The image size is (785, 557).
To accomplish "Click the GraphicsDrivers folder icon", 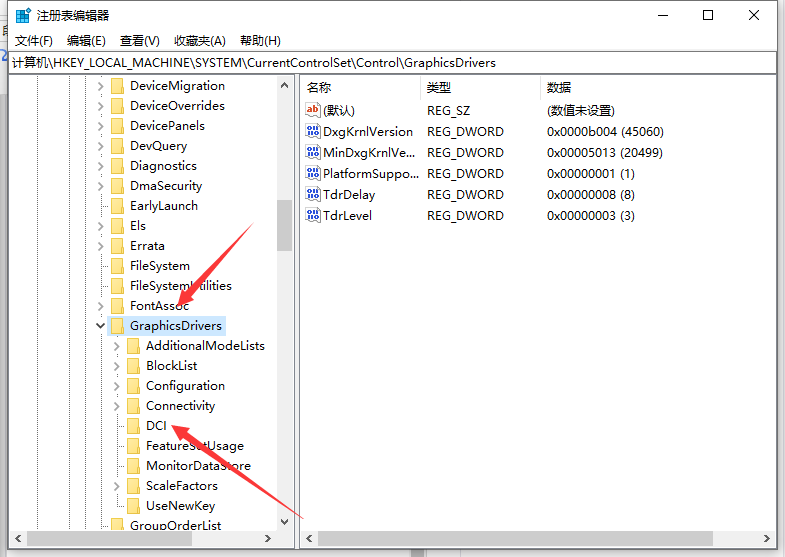I will click(x=117, y=326).
